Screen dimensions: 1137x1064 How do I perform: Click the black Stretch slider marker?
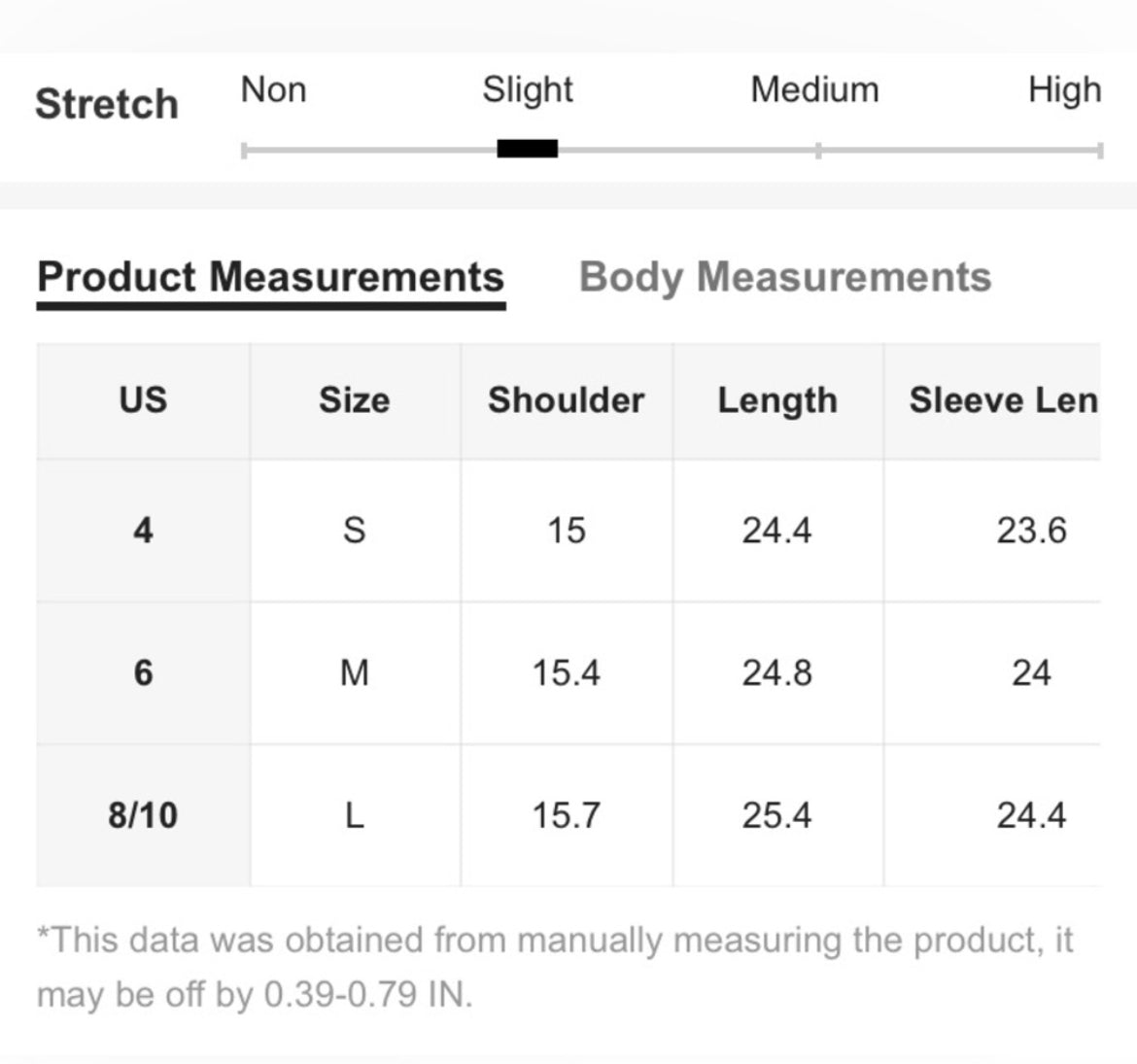527,149
